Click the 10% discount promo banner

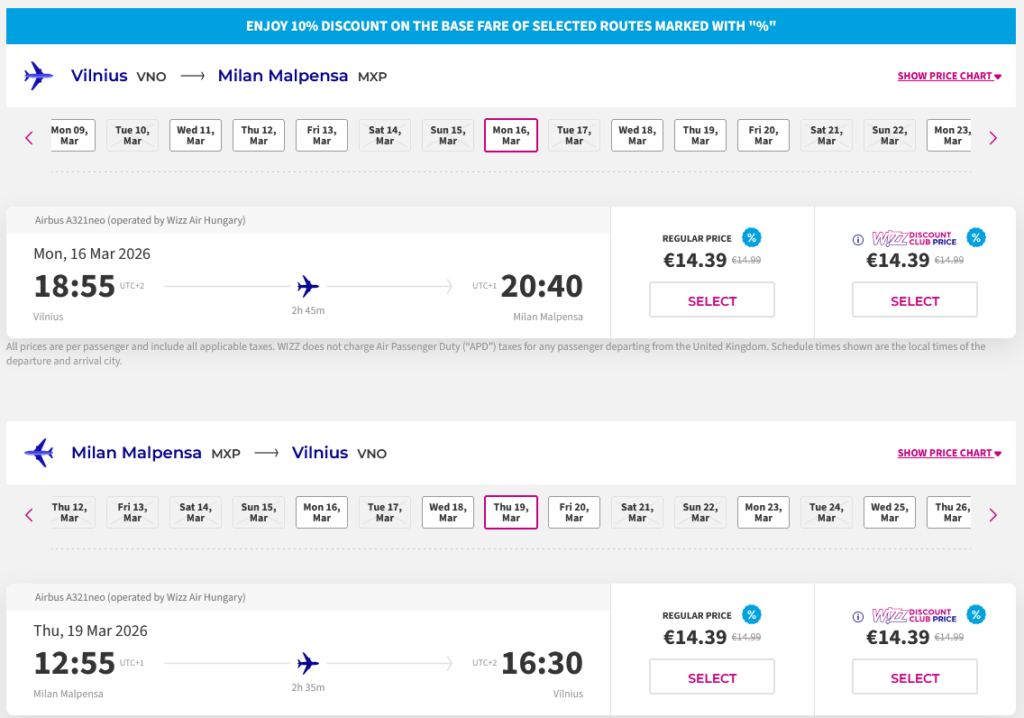click(x=511, y=26)
